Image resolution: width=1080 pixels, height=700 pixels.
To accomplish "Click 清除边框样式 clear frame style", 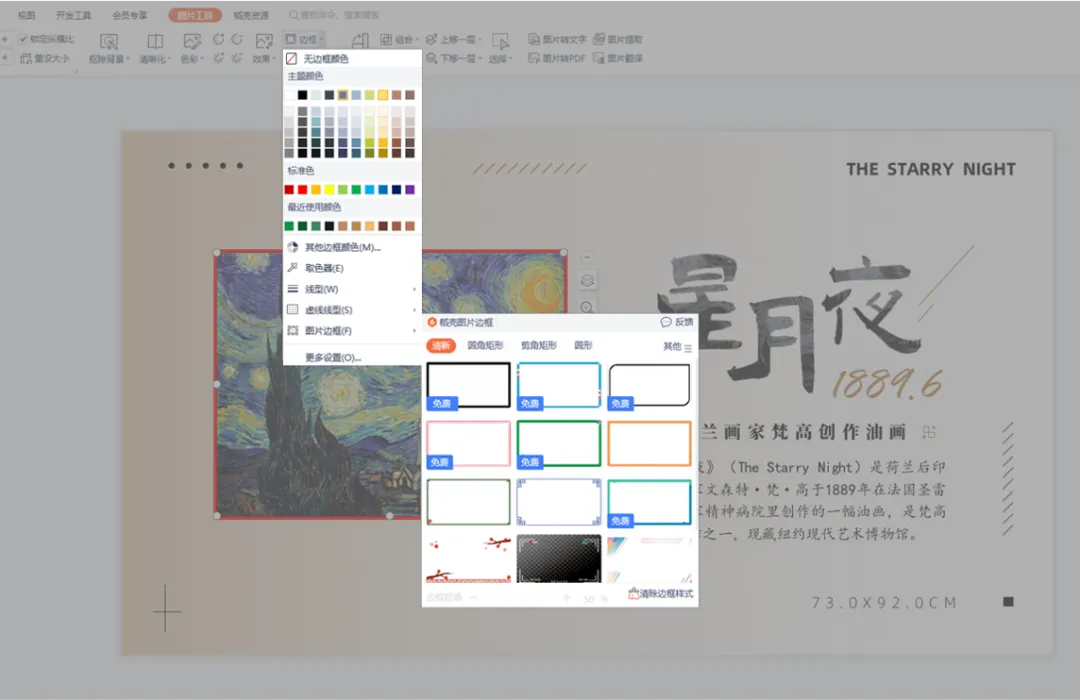I will [x=661, y=593].
